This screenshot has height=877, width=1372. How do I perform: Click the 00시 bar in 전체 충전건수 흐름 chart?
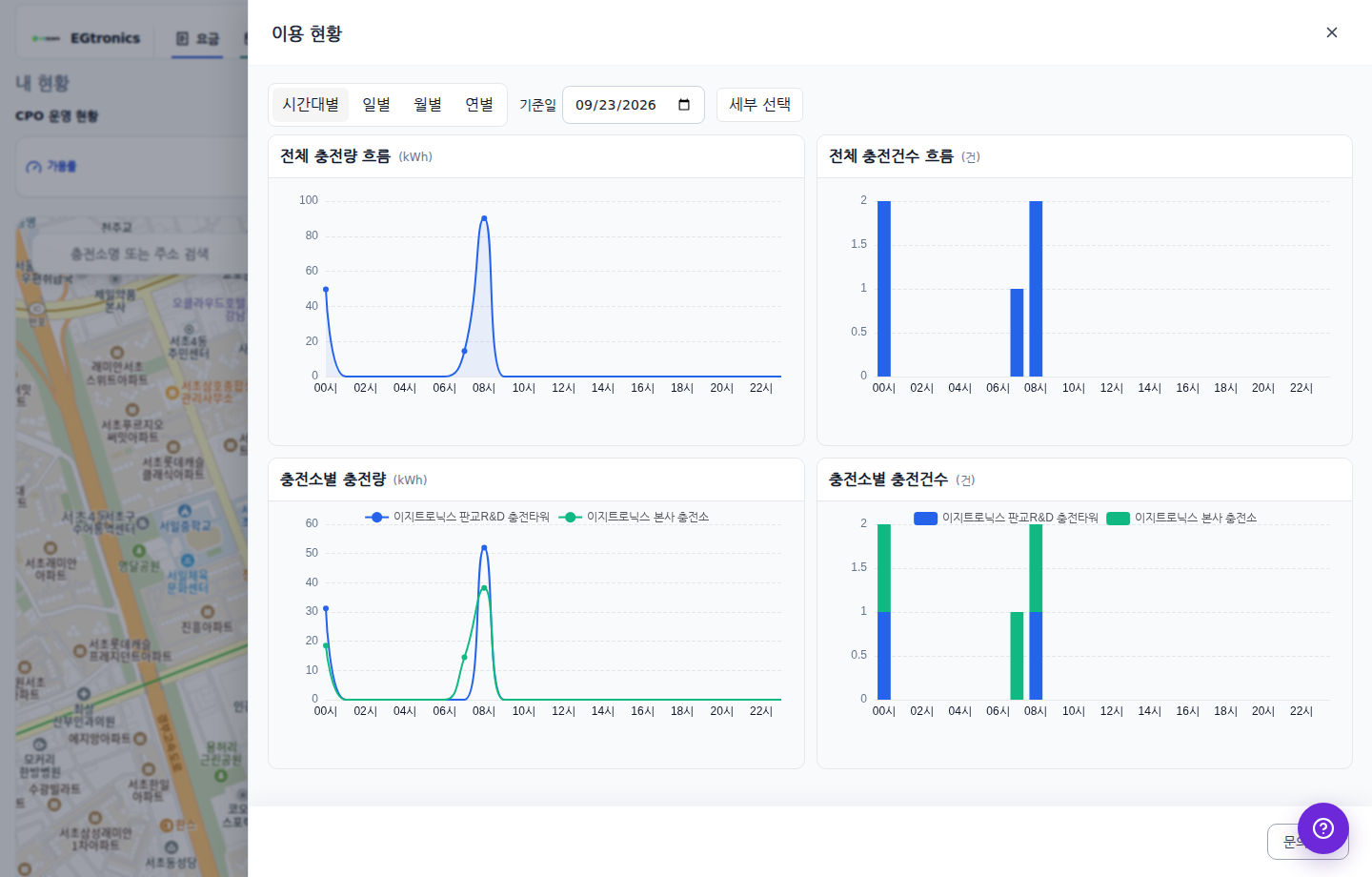point(884,289)
